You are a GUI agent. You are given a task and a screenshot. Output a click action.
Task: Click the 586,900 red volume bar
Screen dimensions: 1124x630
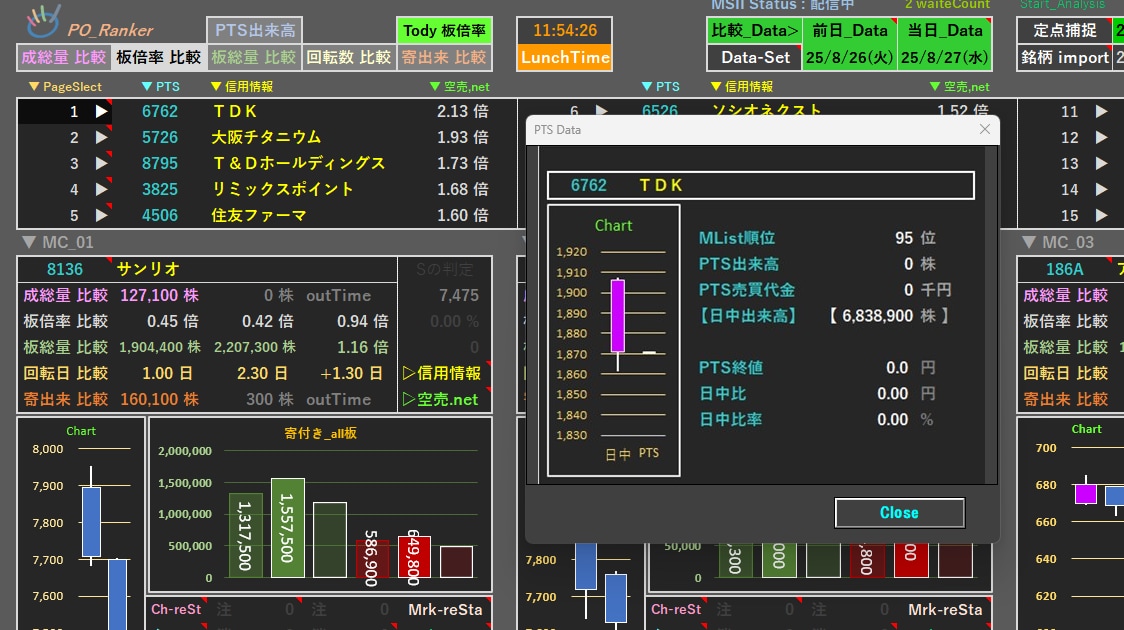click(x=372, y=558)
